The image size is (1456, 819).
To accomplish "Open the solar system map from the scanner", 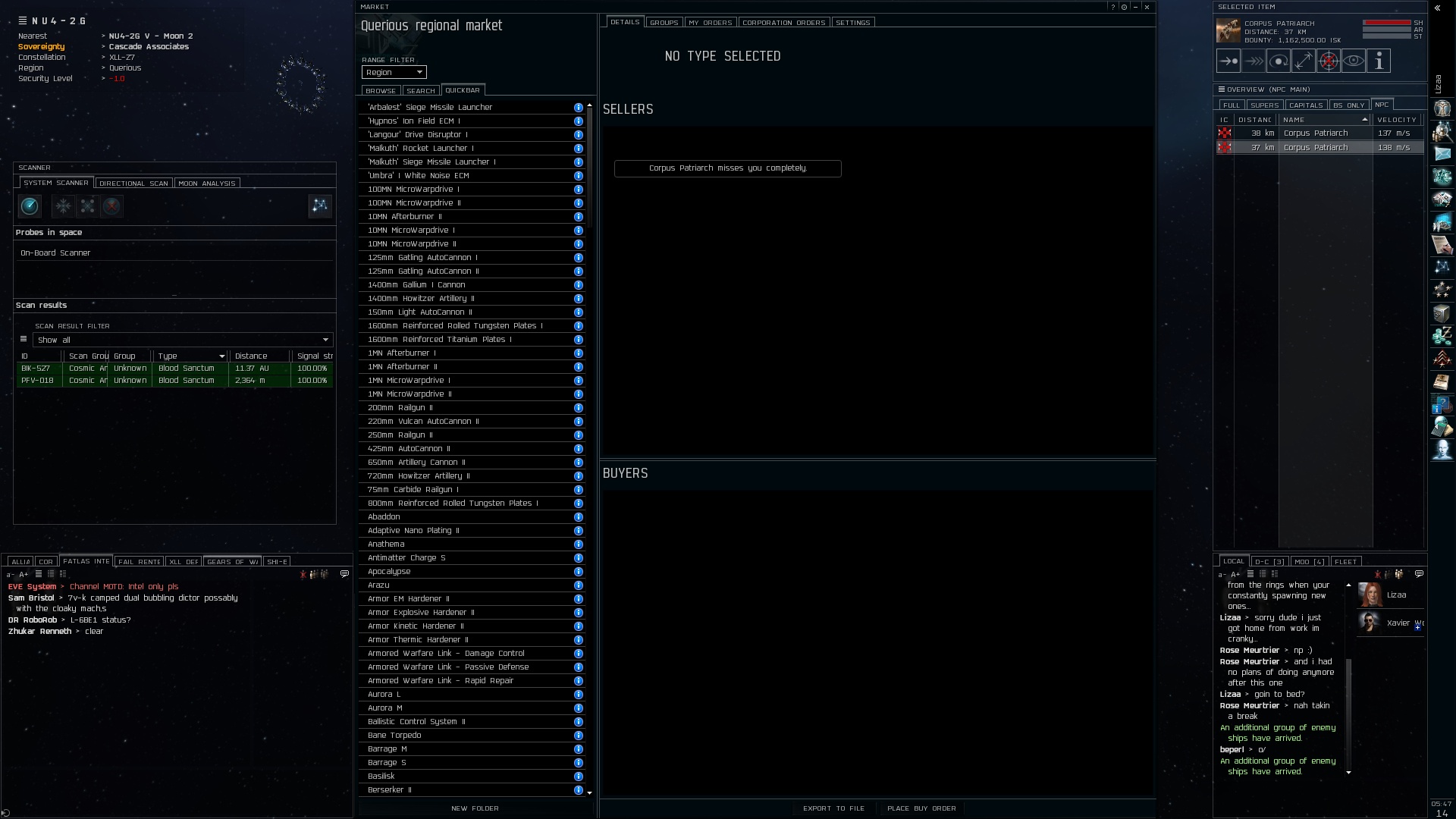I will click(x=320, y=206).
